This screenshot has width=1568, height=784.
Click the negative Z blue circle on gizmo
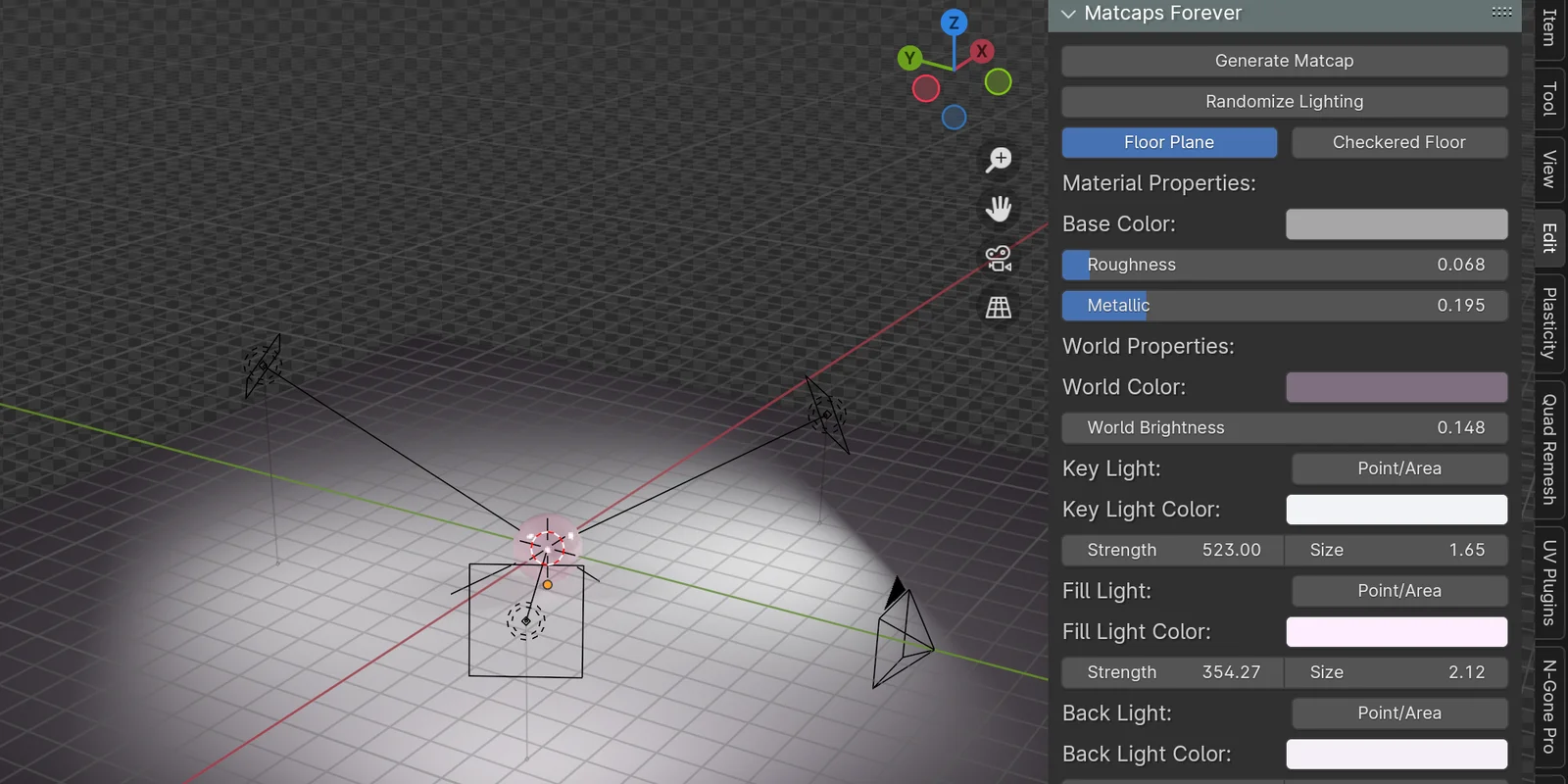[954, 118]
